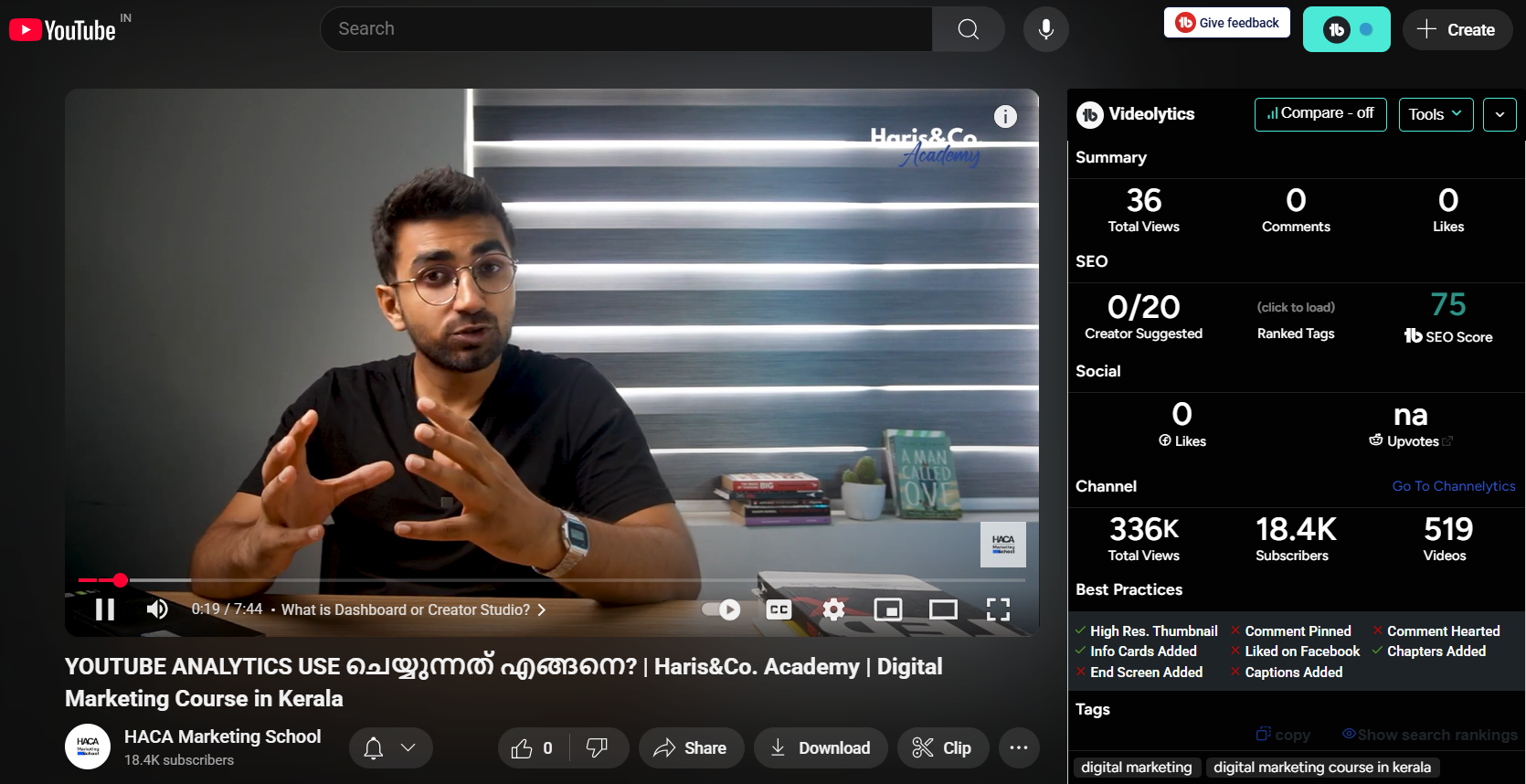
Task: Expand chapter 'What is Dashboard or Creator Studio?'
Action: 413,609
